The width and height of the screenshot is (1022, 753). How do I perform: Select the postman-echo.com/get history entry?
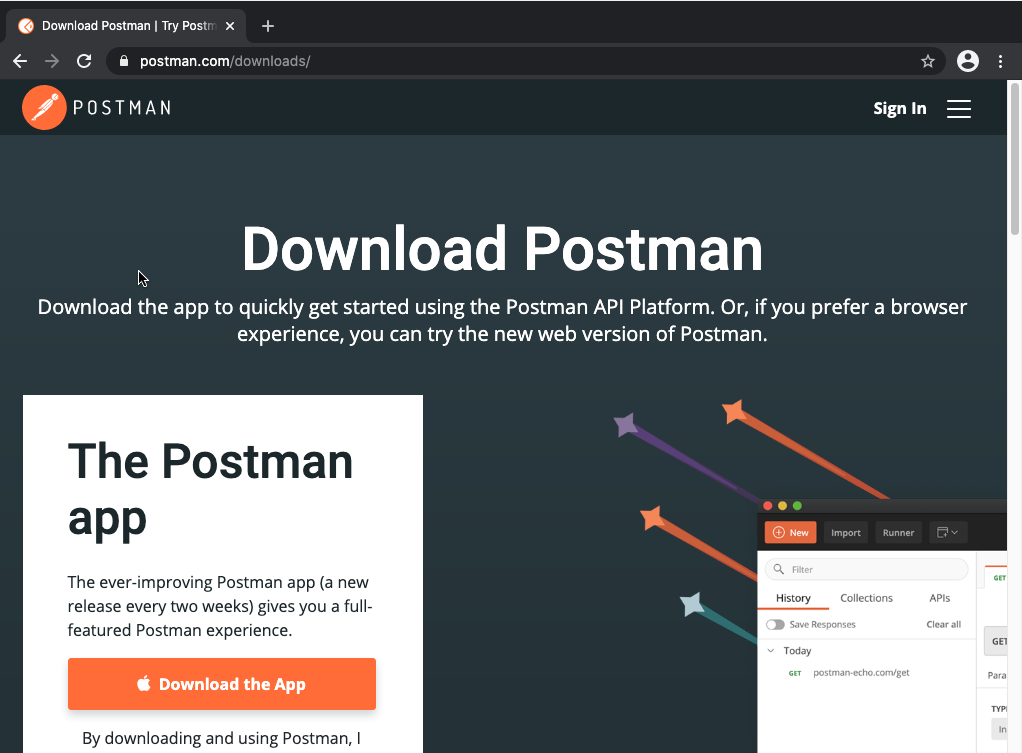[860, 673]
